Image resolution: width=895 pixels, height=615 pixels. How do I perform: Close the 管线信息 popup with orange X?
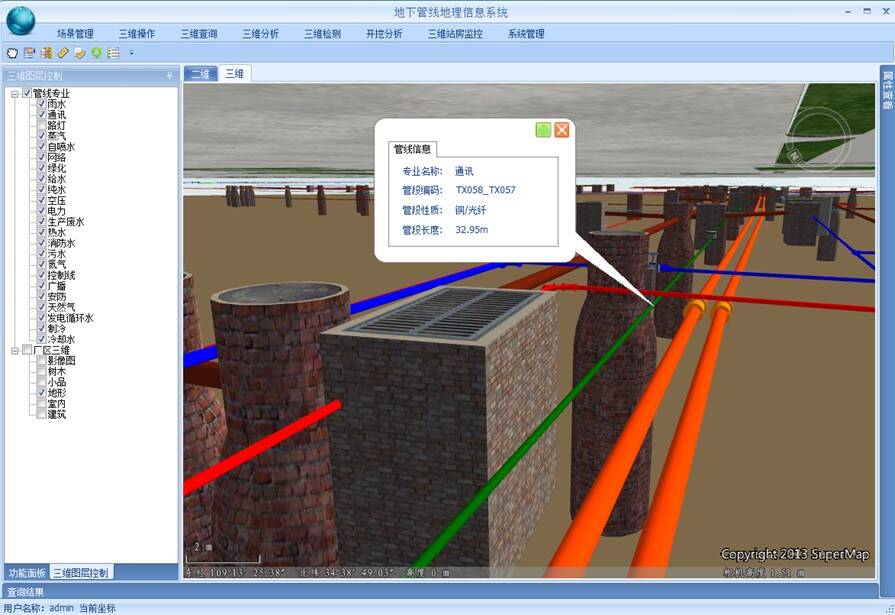(x=562, y=130)
